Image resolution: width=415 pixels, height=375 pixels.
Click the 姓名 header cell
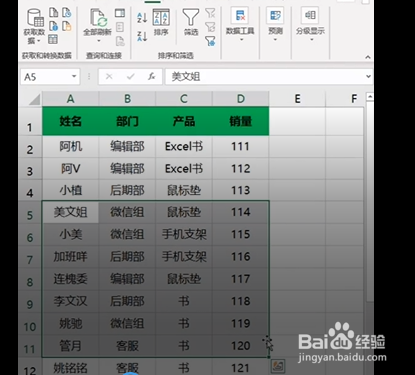(x=70, y=121)
